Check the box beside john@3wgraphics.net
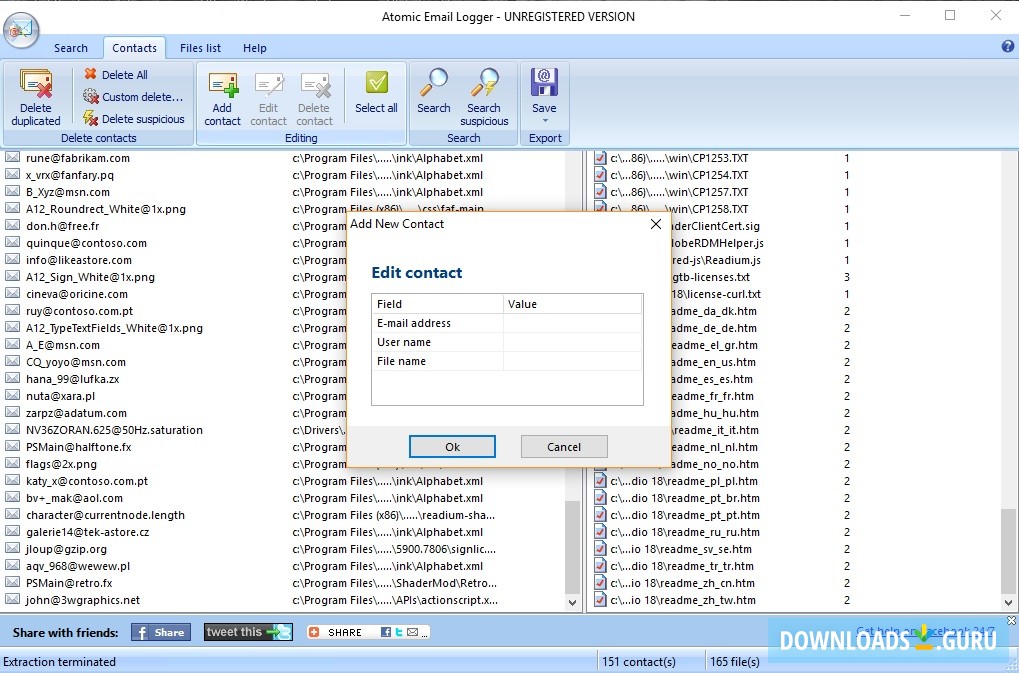The image size is (1019, 673). click(13, 600)
